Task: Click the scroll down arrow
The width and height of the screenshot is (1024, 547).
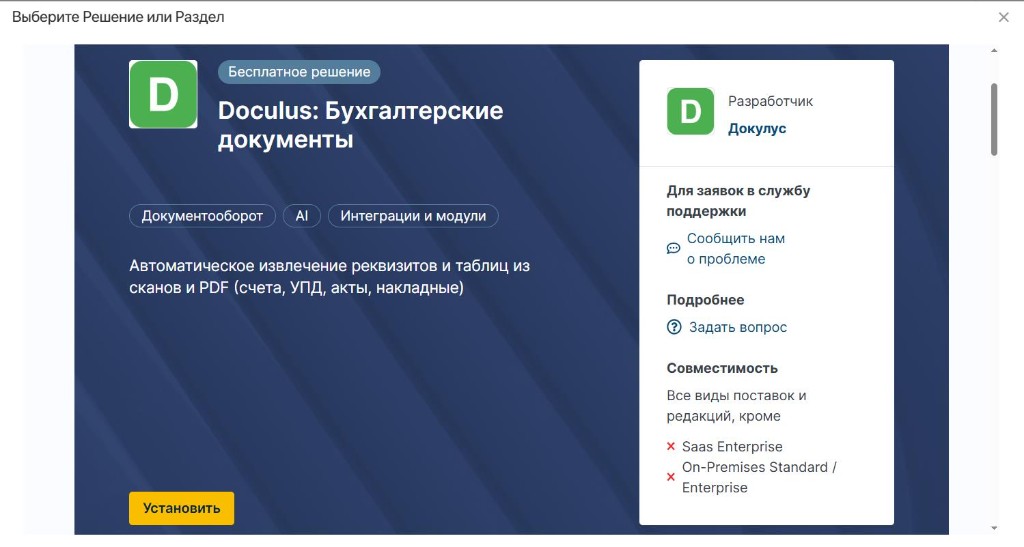Action: [994, 527]
